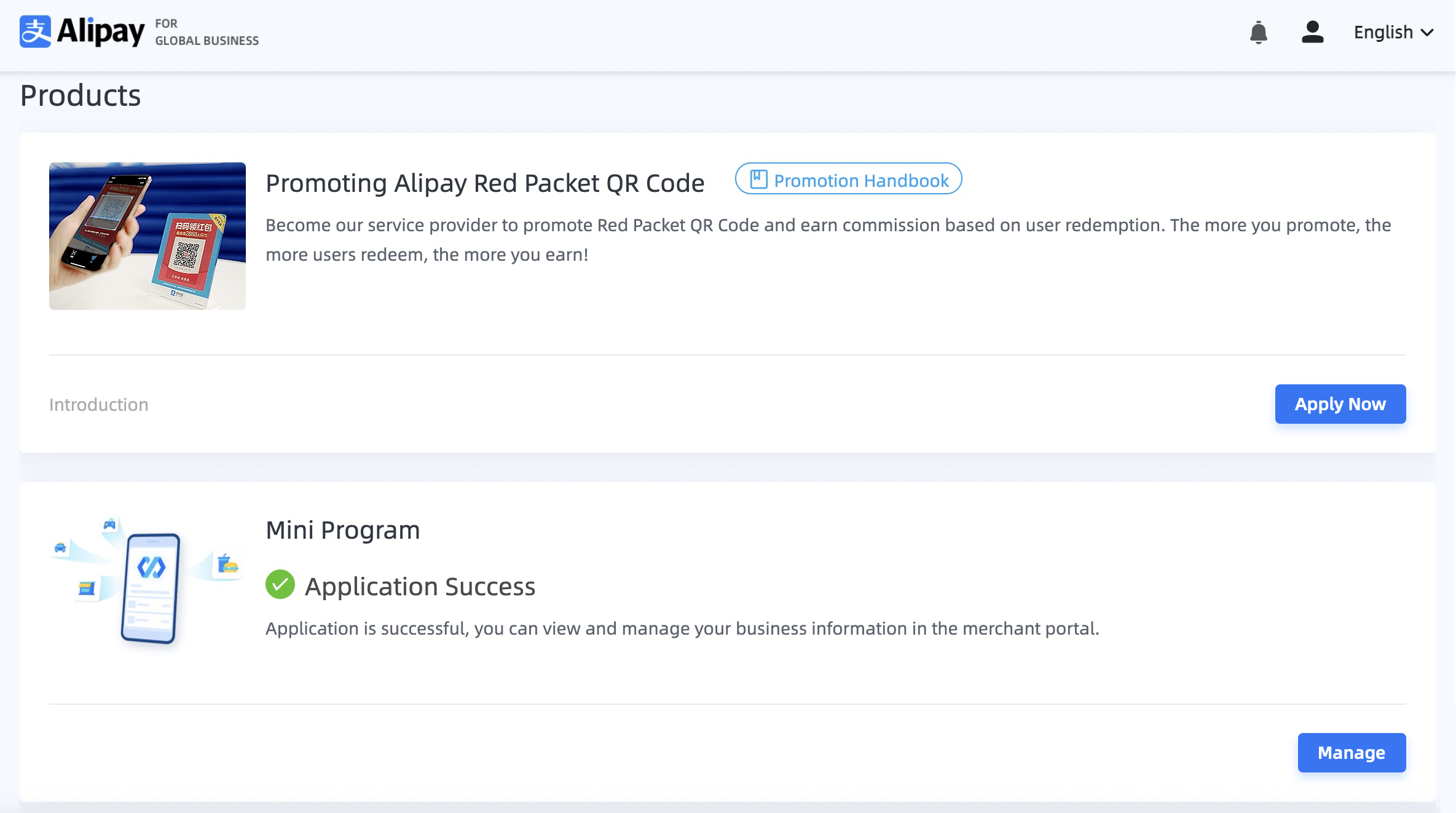Click Manage for Mini Program
1456x813 pixels.
pos(1351,752)
